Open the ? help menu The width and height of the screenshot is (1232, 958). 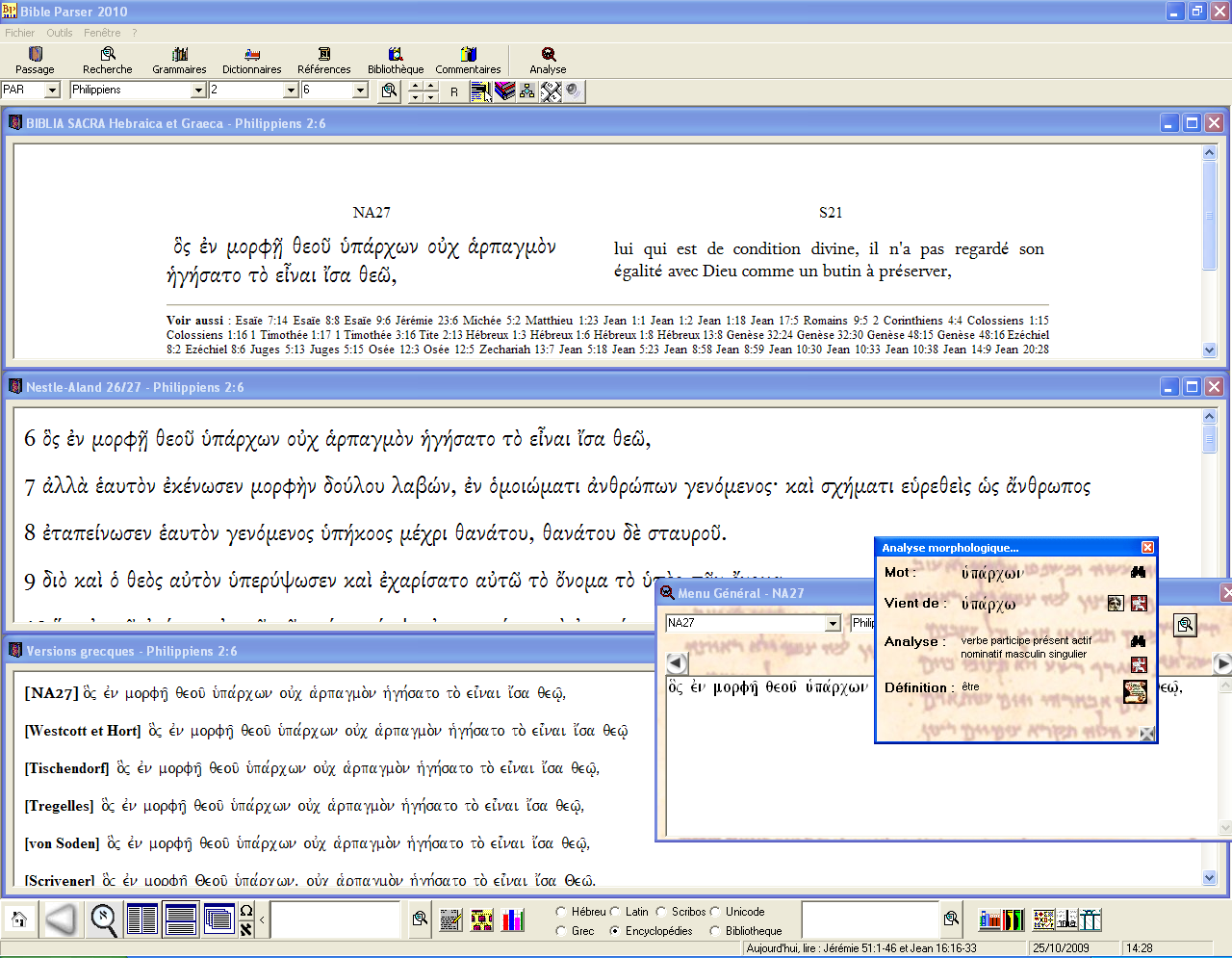(135, 33)
